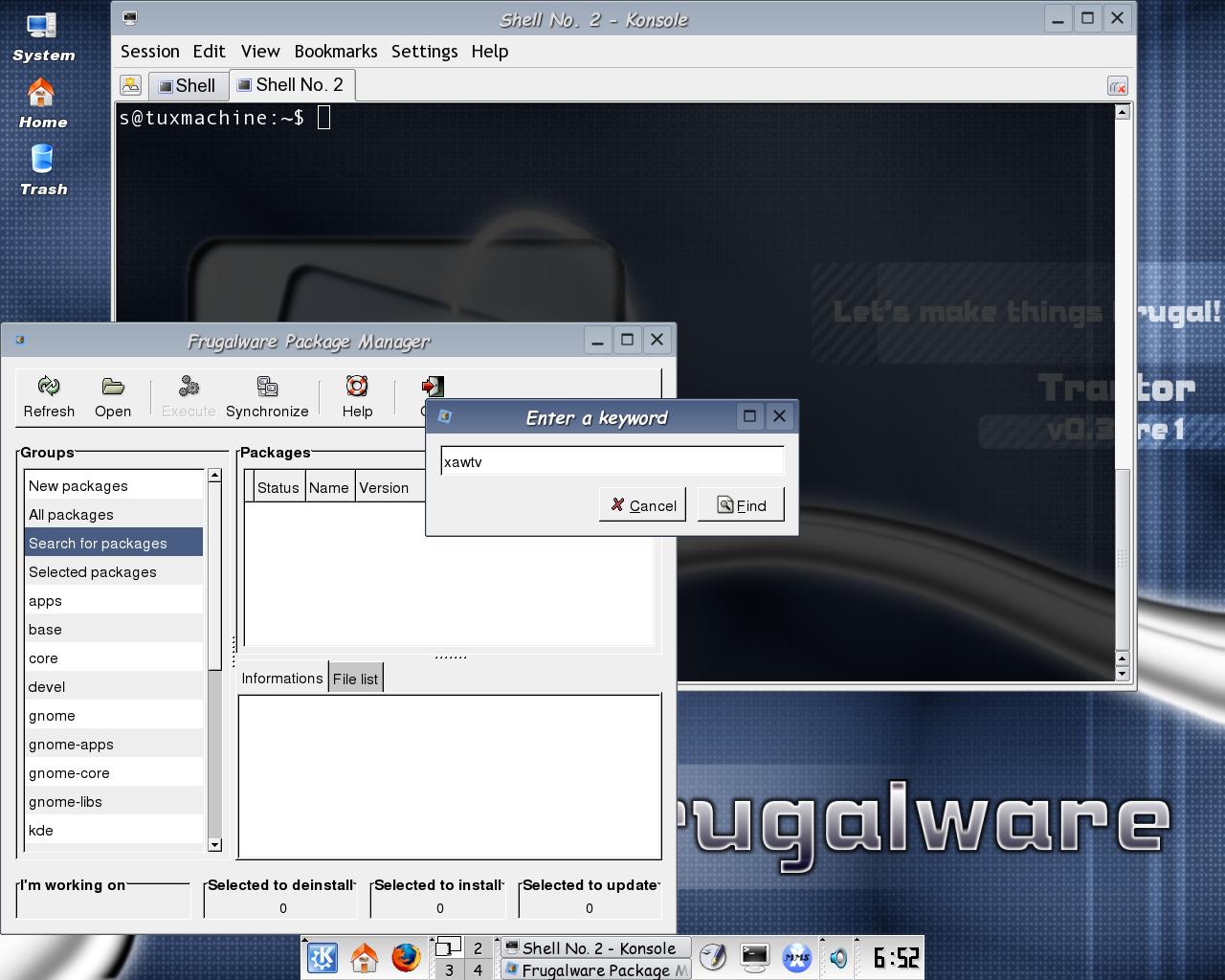Click the quill editor icon in panel
This screenshot has width=1225, height=980.
pos(713,957)
